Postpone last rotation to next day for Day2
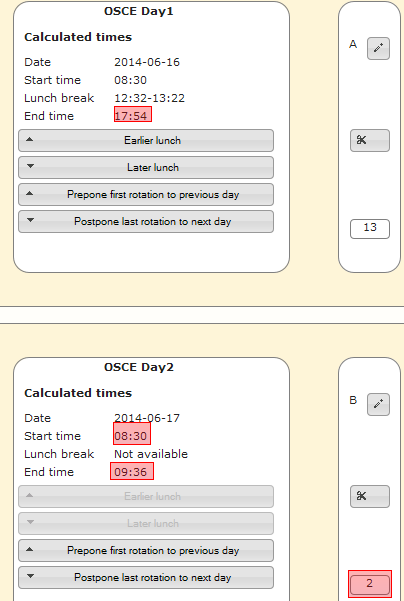The width and height of the screenshot is (404, 601). coord(146,578)
